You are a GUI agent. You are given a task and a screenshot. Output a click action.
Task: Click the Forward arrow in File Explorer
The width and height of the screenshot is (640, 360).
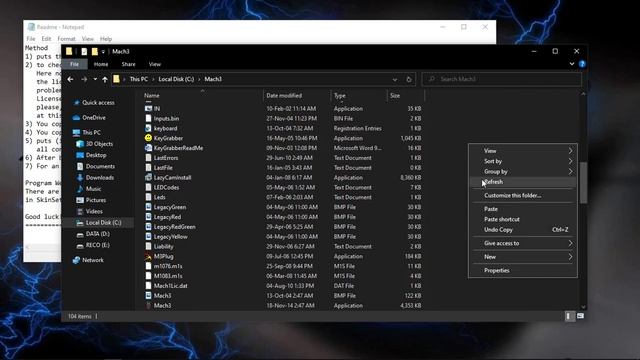(x=84, y=79)
